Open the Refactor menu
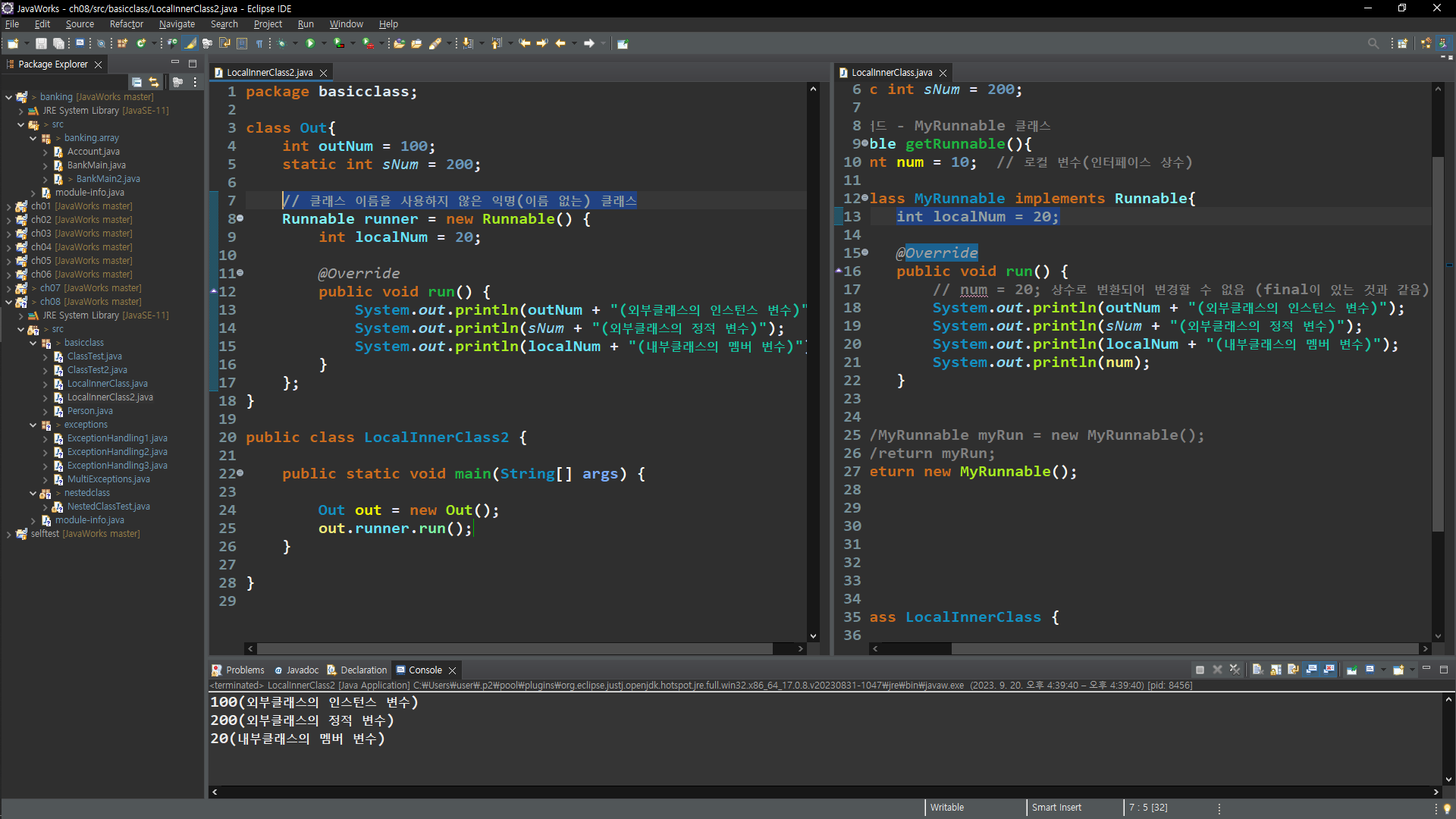The image size is (1456, 819). (126, 24)
